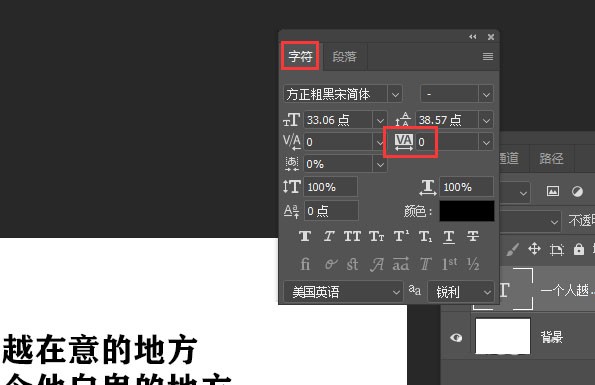Image resolution: width=595 pixels, height=385 pixels.
Task: Expand the leading dropdown arrow
Action: 486,121
